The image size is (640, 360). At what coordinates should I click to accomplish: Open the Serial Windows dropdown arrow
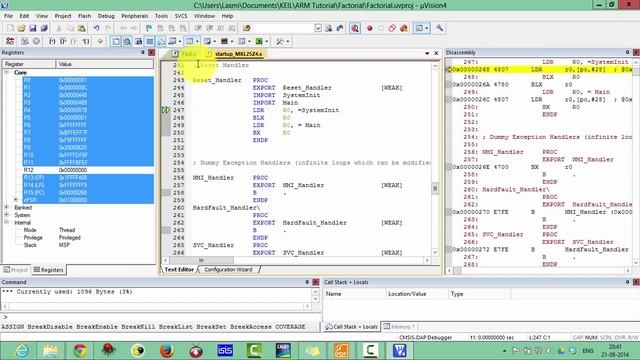point(215,41)
